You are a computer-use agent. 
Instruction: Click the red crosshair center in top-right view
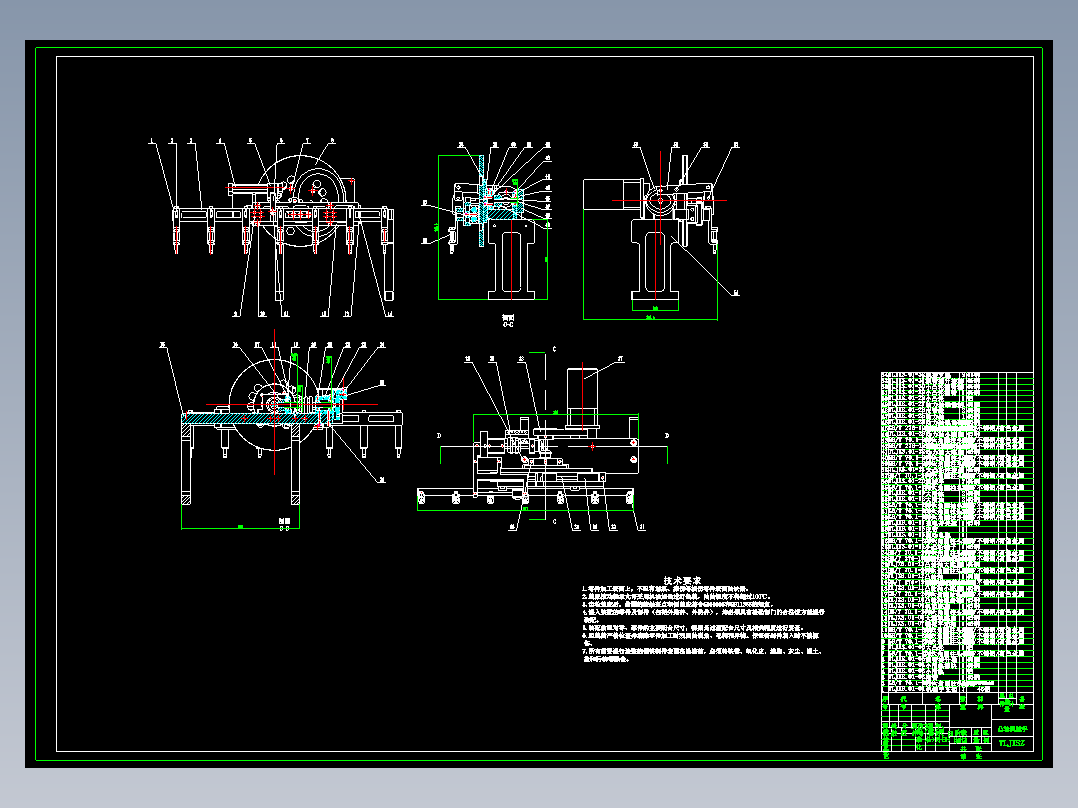(661, 201)
